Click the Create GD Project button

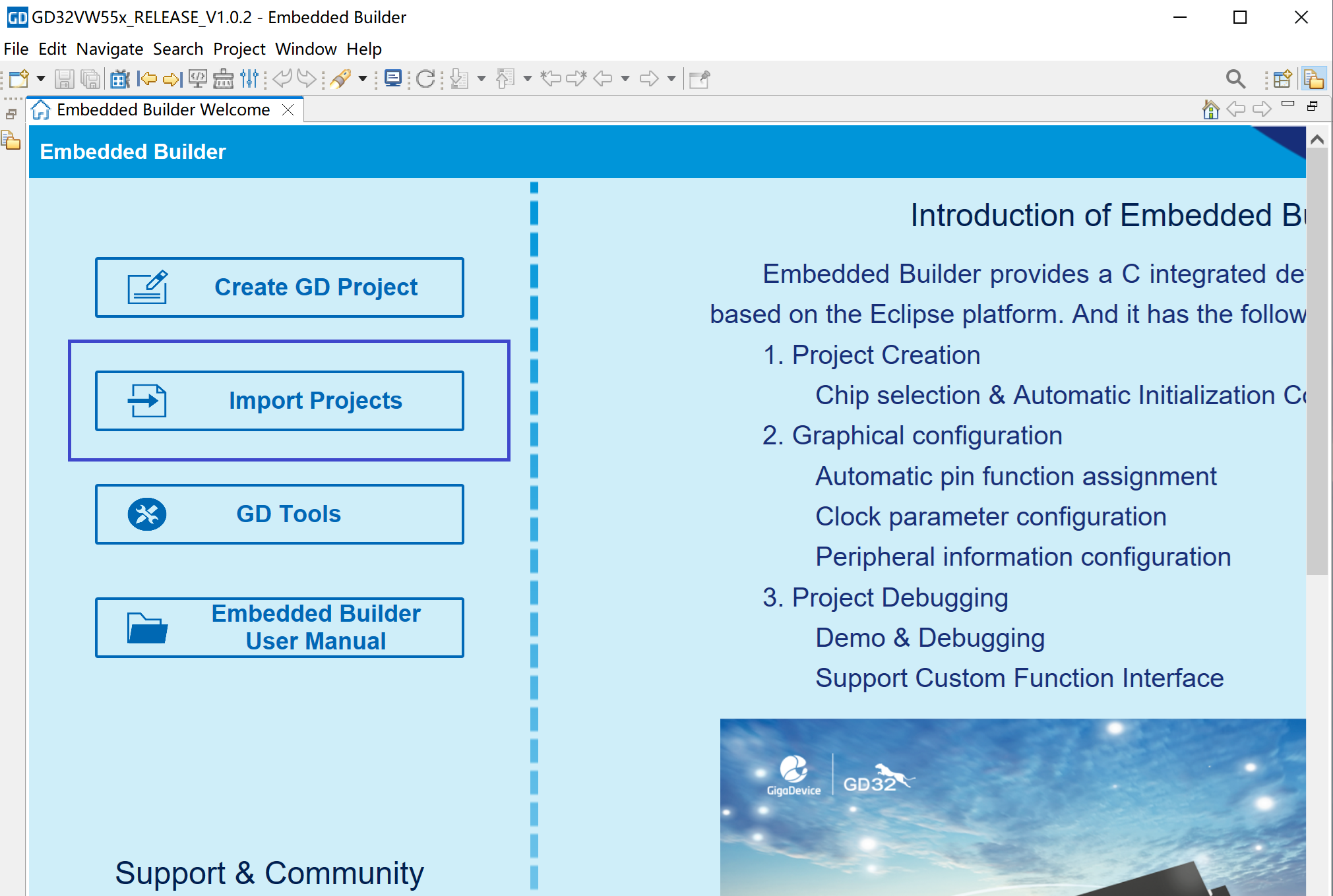click(x=279, y=287)
